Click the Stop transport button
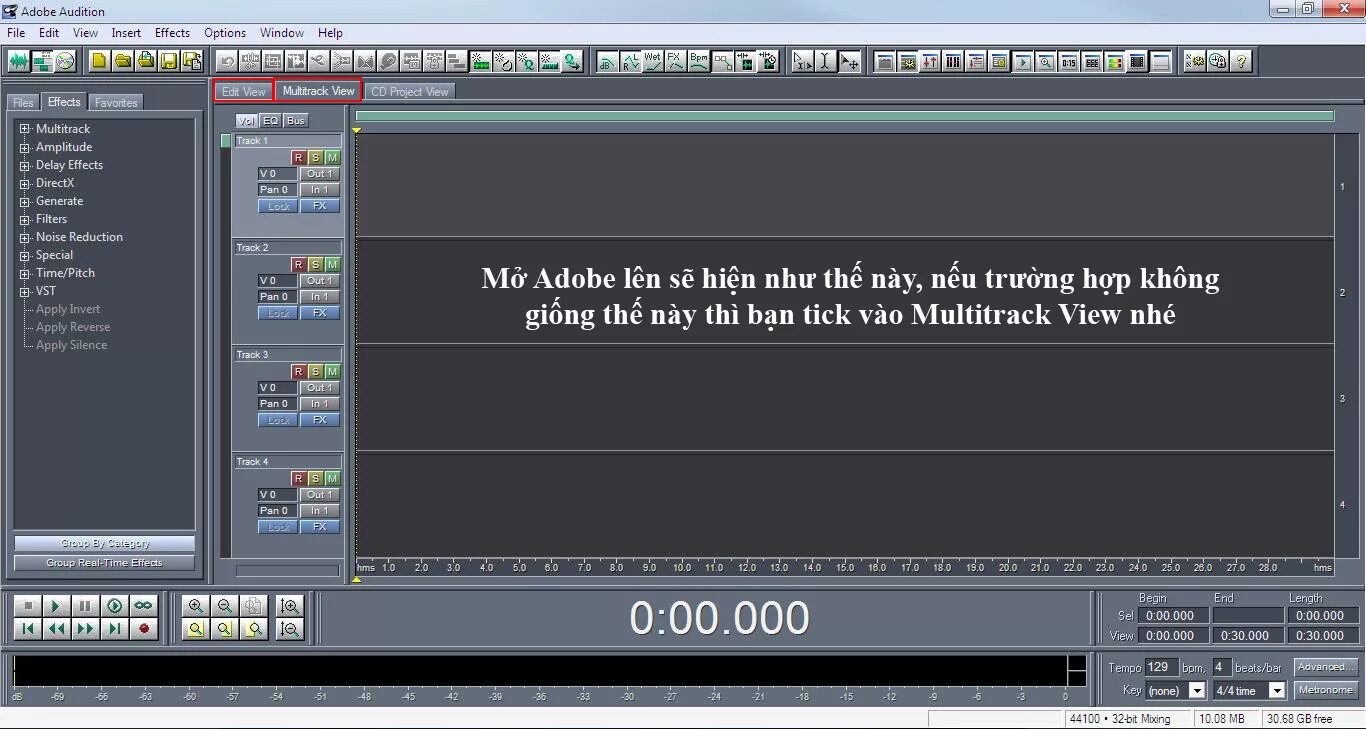Screen dimensions: 1366x729 [x=28, y=606]
